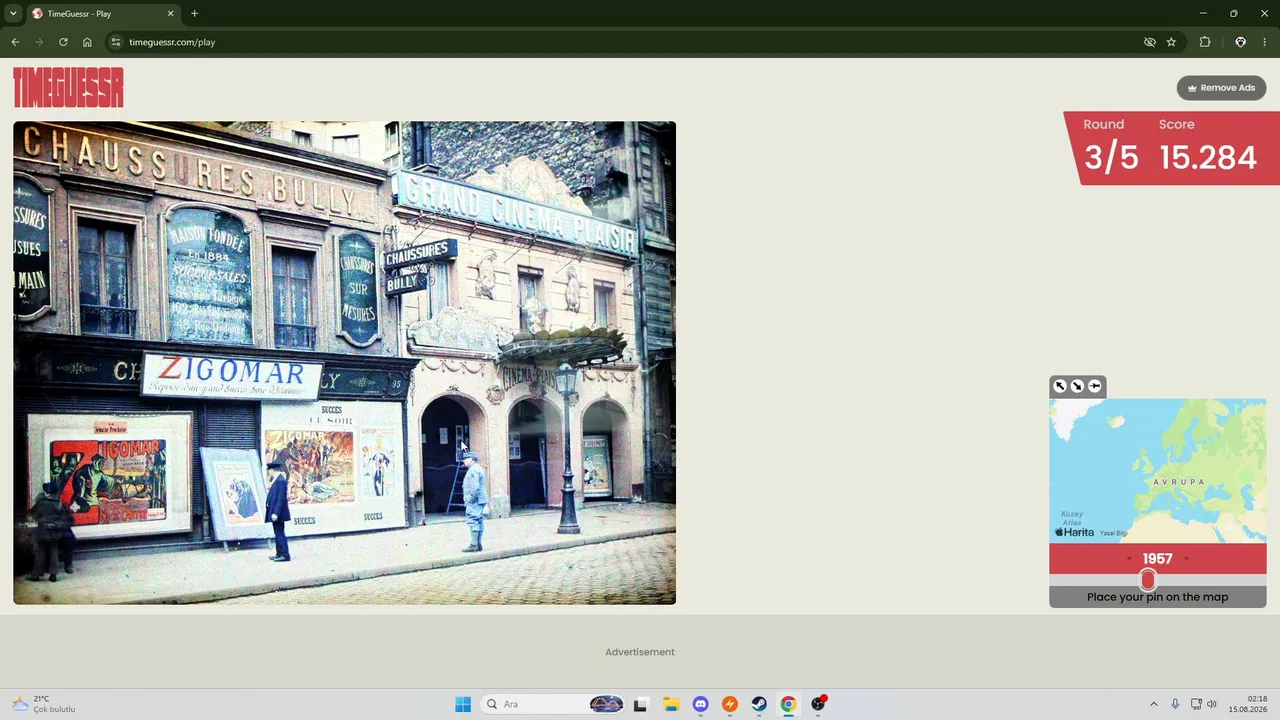Decrease the year with the left arrow beside 1957
The width and height of the screenshot is (1280, 720).
click(1130, 559)
